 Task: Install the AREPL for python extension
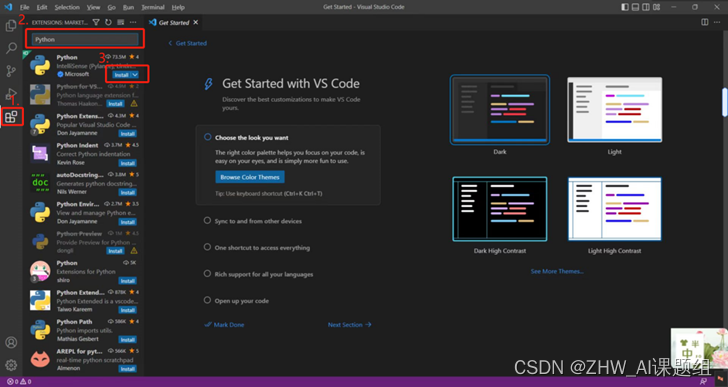127,369
